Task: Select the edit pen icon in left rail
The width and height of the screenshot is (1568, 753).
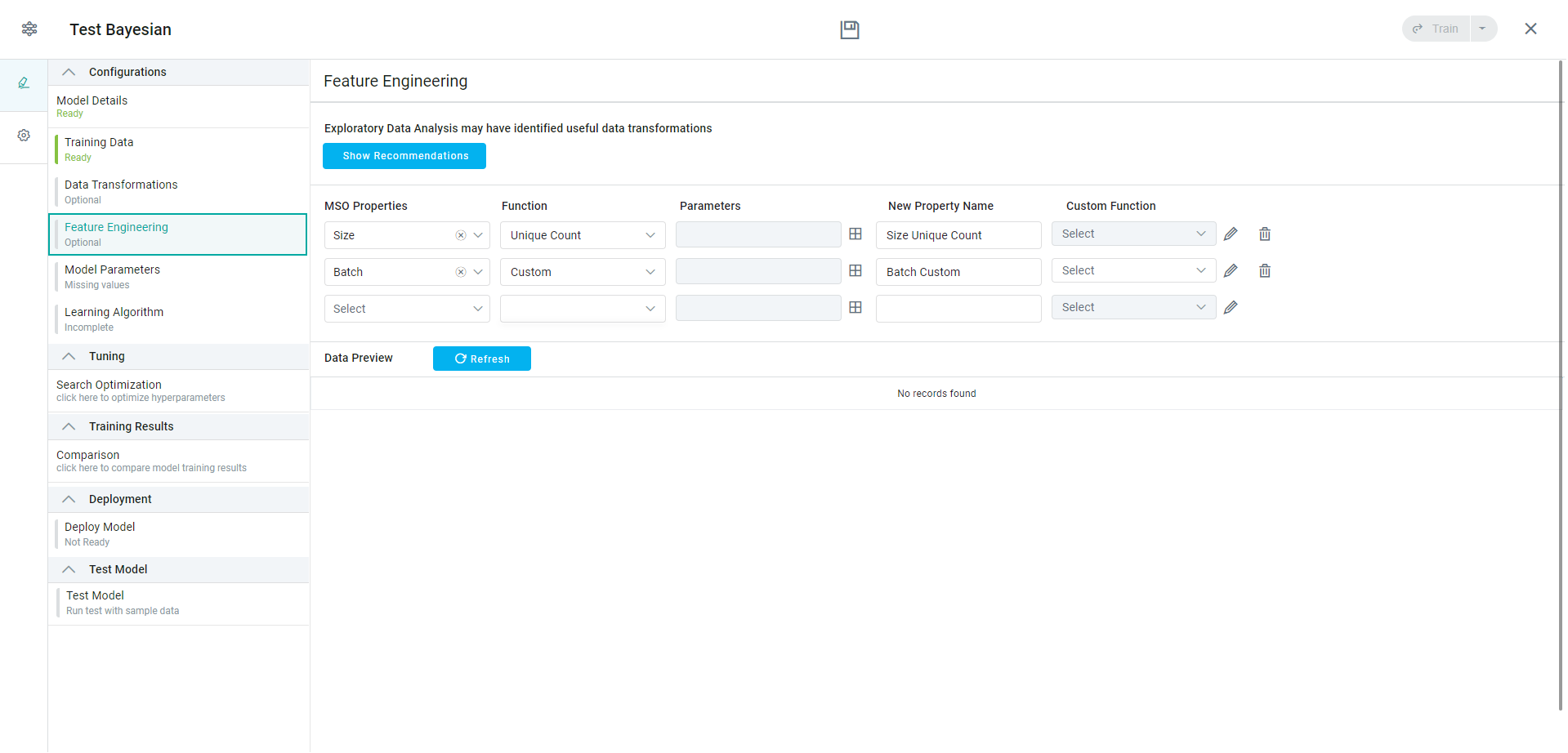Action: [x=24, y=82]
